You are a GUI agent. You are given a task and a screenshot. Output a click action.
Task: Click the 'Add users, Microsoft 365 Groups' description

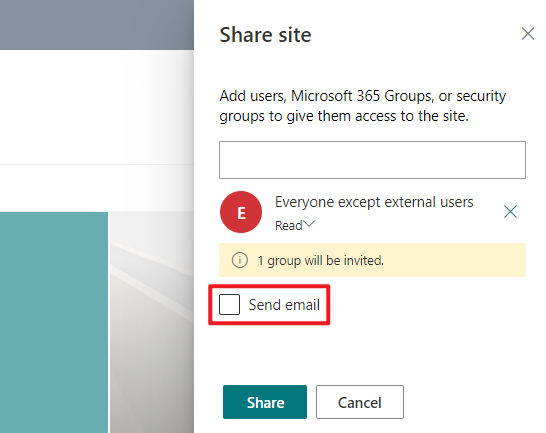[362, 106]
